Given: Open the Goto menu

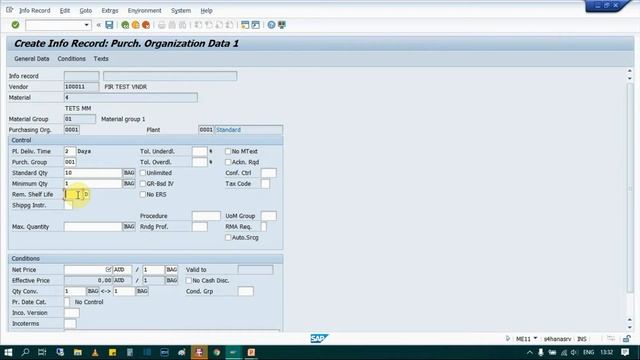Looking at the screenshot, I should 86,11.
